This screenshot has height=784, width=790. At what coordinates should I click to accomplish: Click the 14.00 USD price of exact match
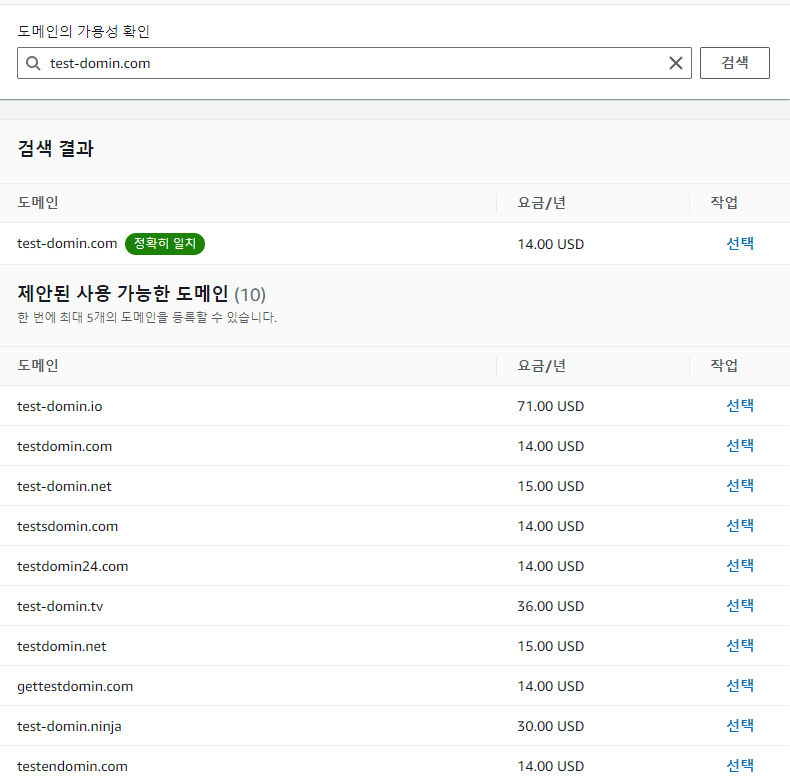[551, 244]
